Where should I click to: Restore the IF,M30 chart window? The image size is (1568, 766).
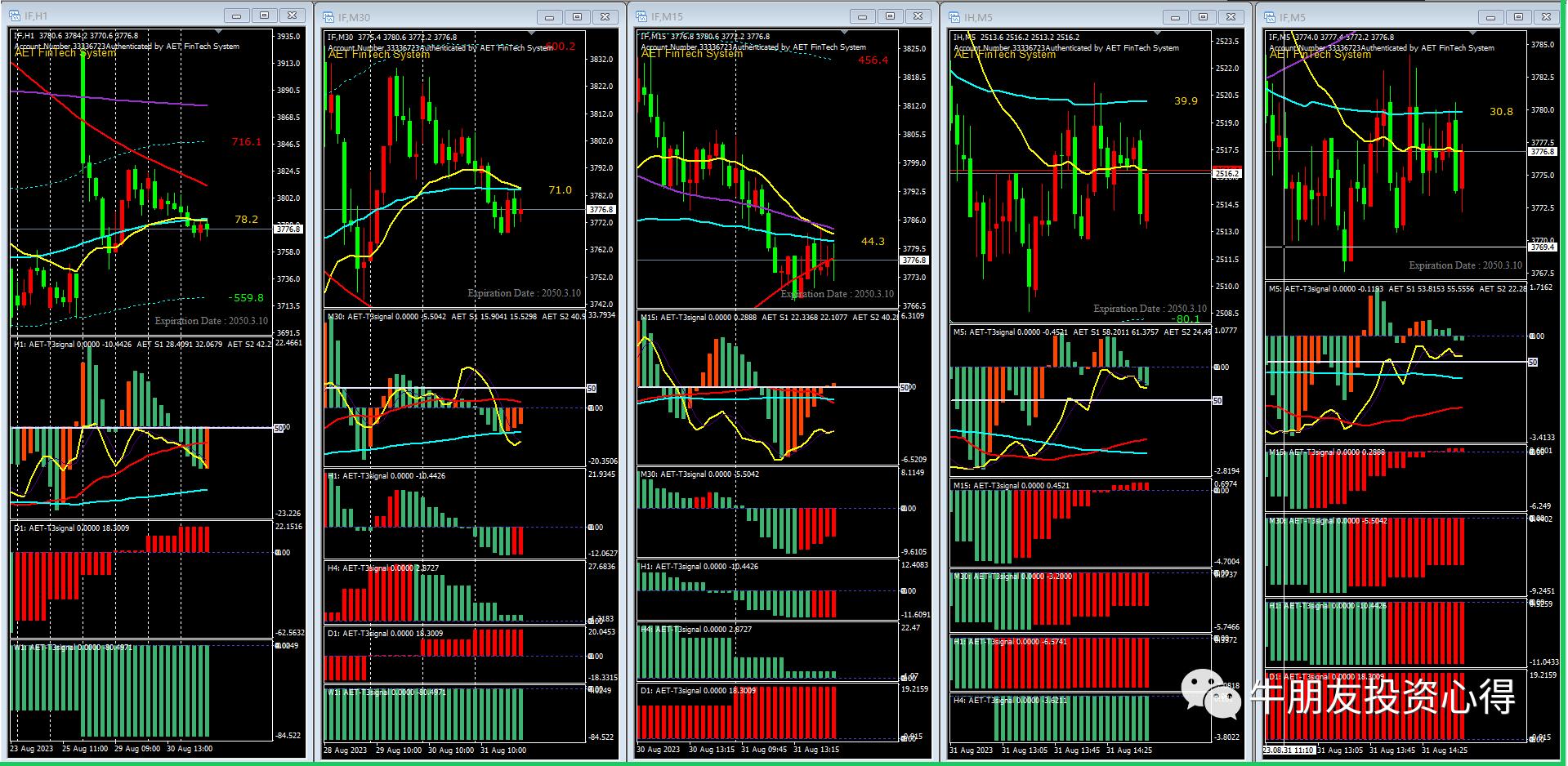(x=578, y=17)
